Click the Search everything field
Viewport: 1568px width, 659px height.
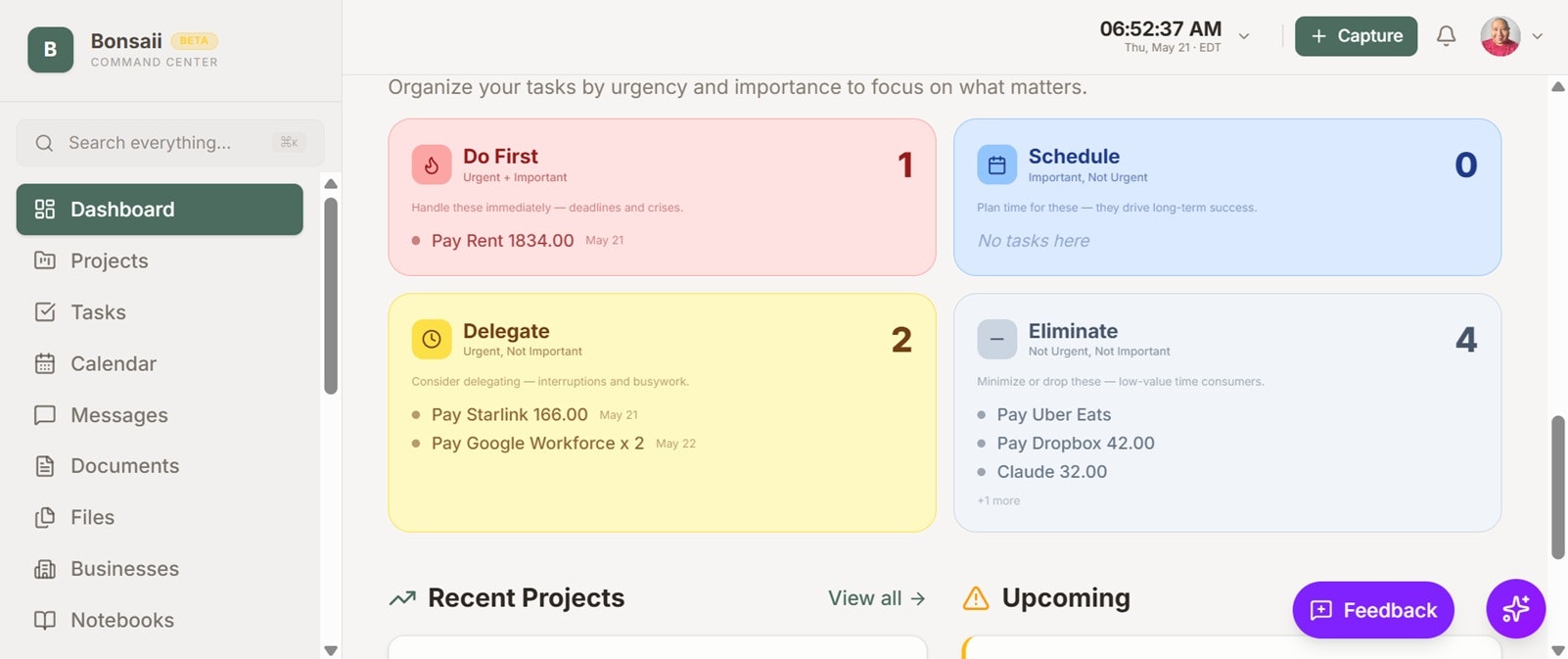(170, 143)
